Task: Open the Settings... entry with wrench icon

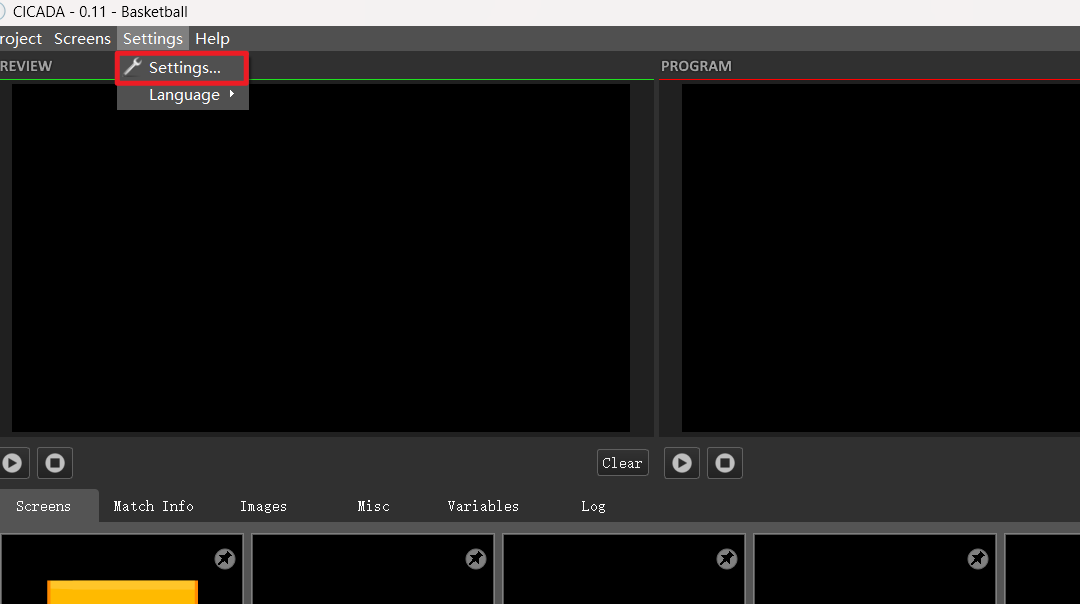Action: (183, 68)
